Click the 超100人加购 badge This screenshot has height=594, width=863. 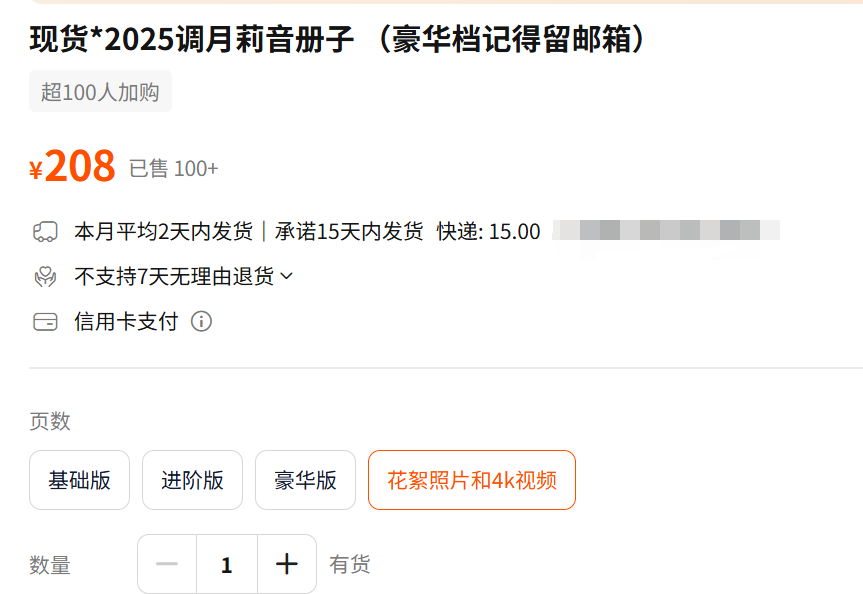(100, 92)
